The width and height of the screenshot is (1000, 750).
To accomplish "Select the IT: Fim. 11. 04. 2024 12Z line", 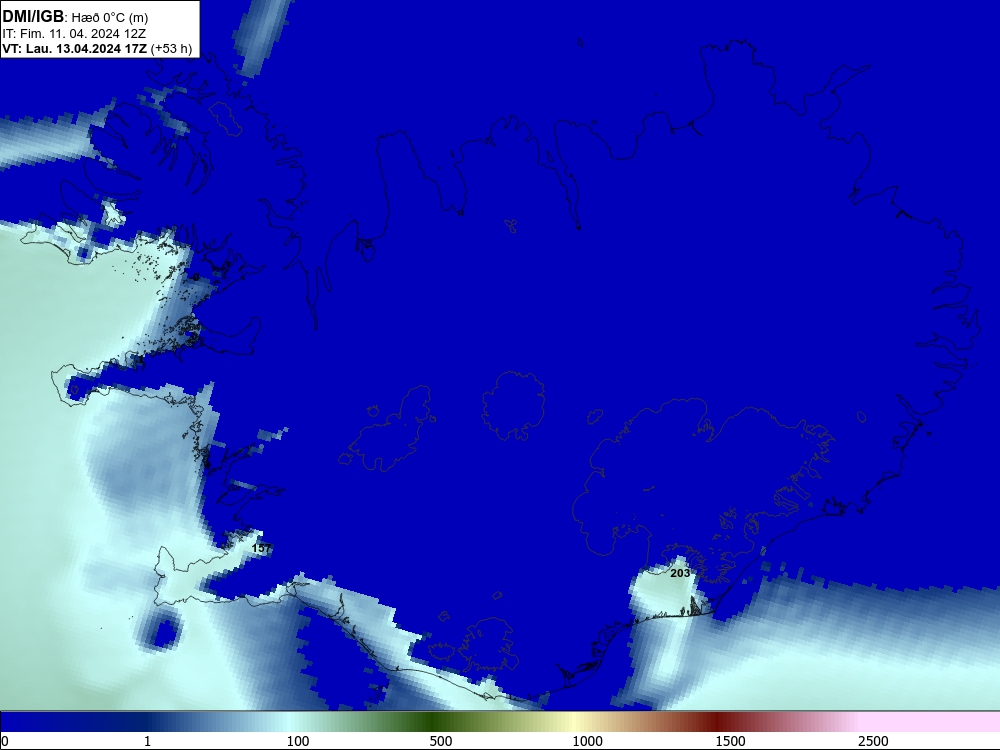I will pos(74,33).
